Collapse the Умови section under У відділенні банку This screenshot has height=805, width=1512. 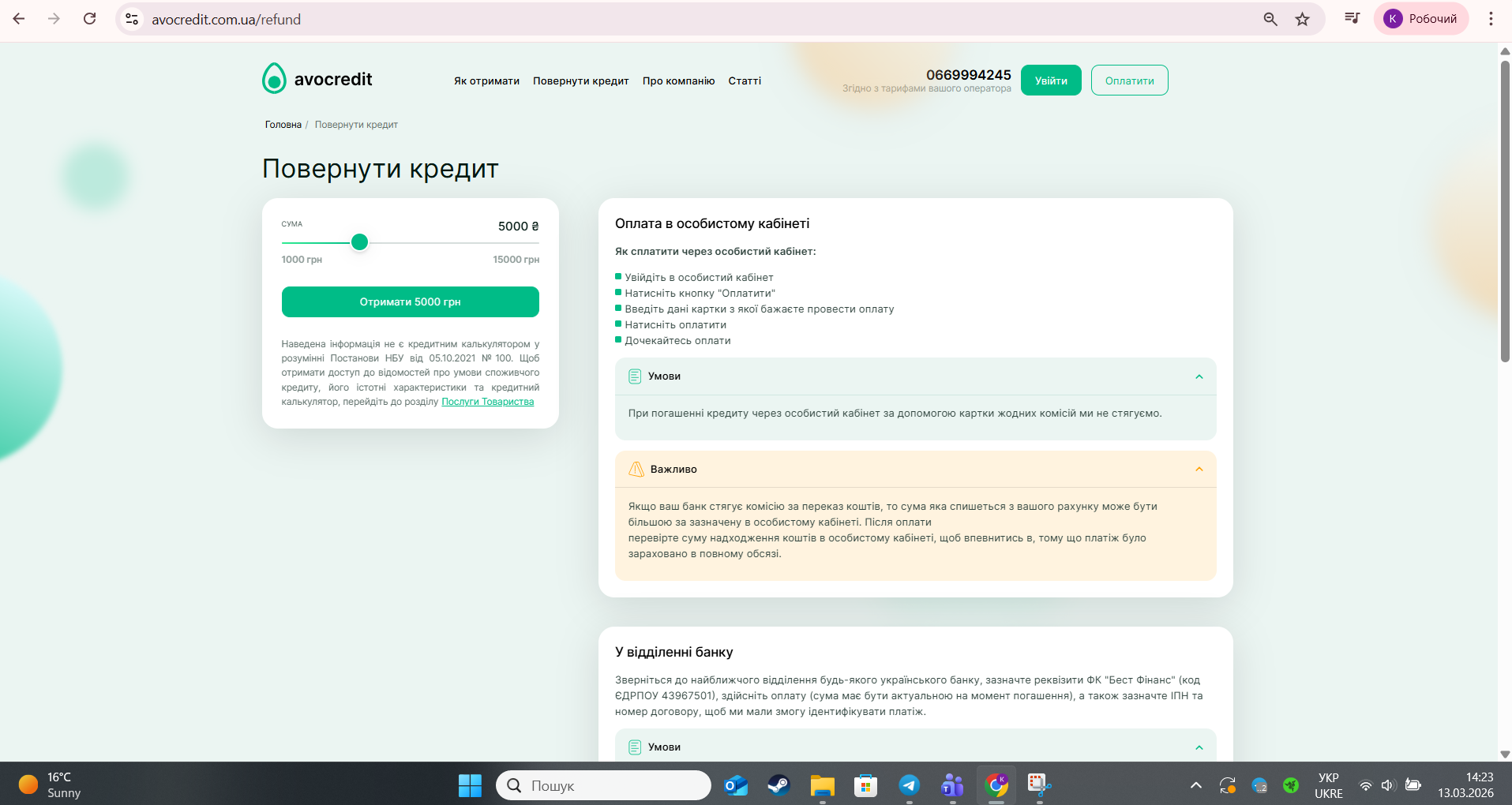(1199, 747)
